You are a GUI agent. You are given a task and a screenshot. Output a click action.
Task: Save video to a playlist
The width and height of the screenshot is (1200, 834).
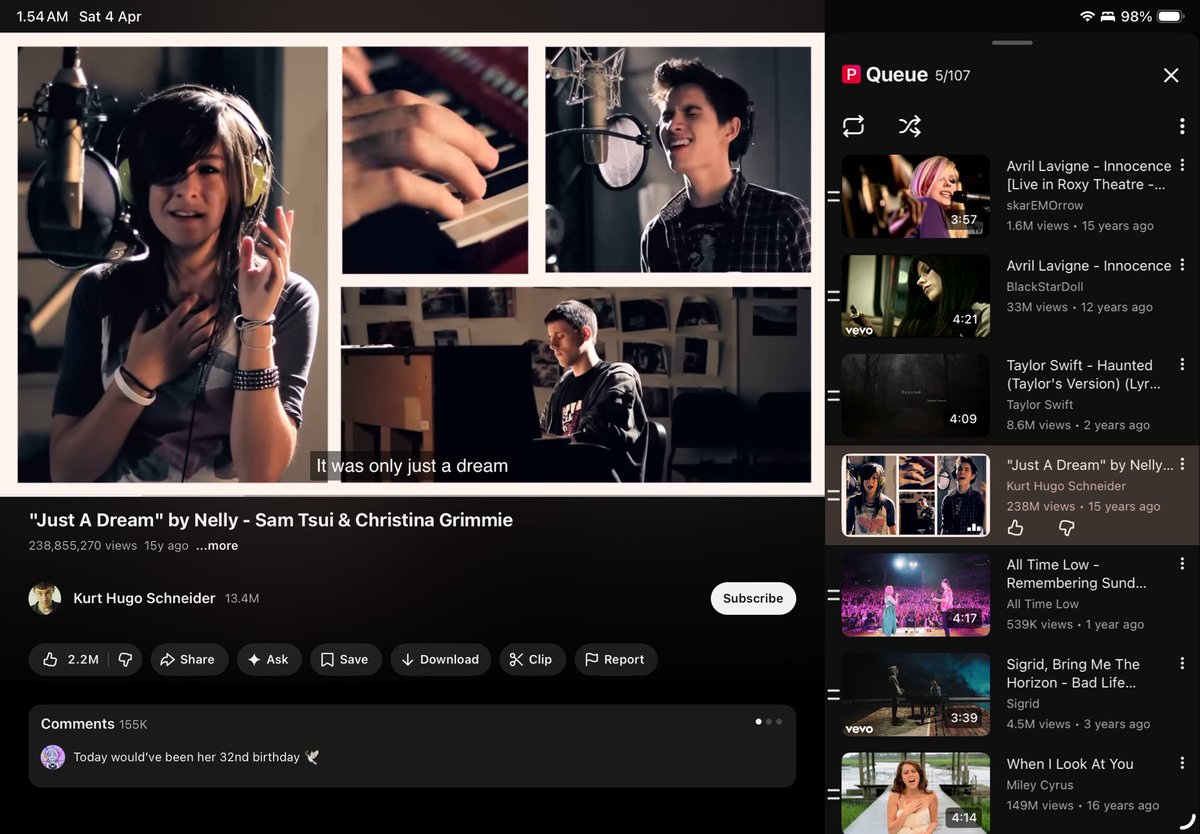click(x=345, y=659)
